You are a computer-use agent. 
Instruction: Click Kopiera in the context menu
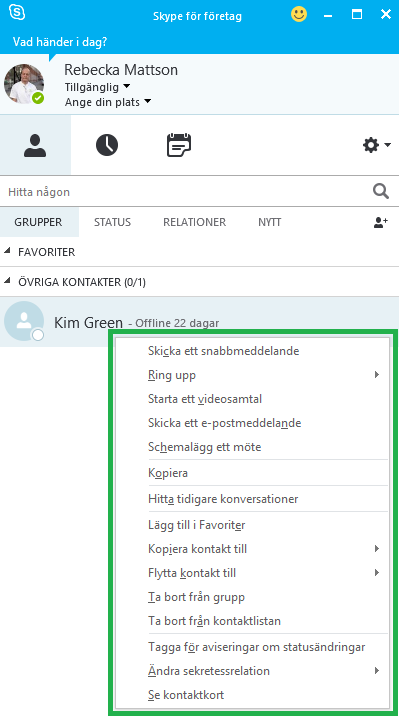(252, 473)
